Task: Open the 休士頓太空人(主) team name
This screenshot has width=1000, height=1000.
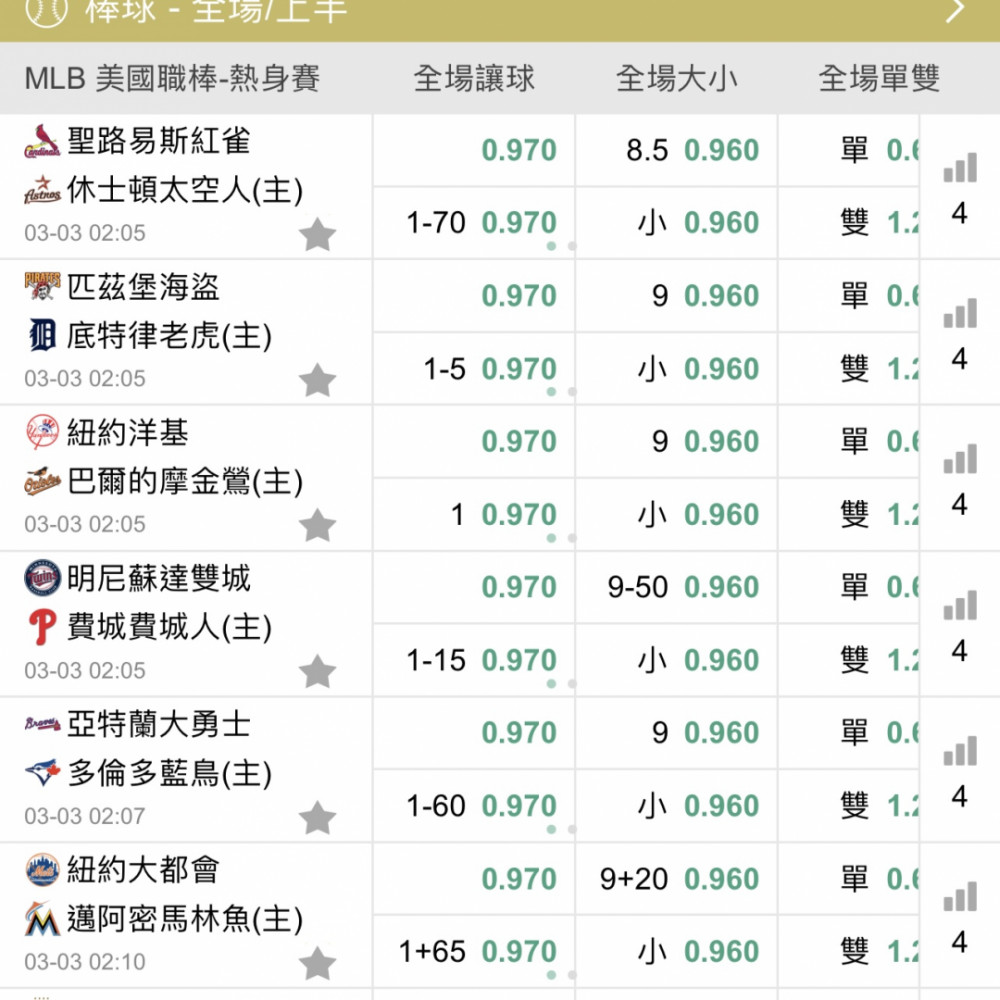Action: pos(185,190)
